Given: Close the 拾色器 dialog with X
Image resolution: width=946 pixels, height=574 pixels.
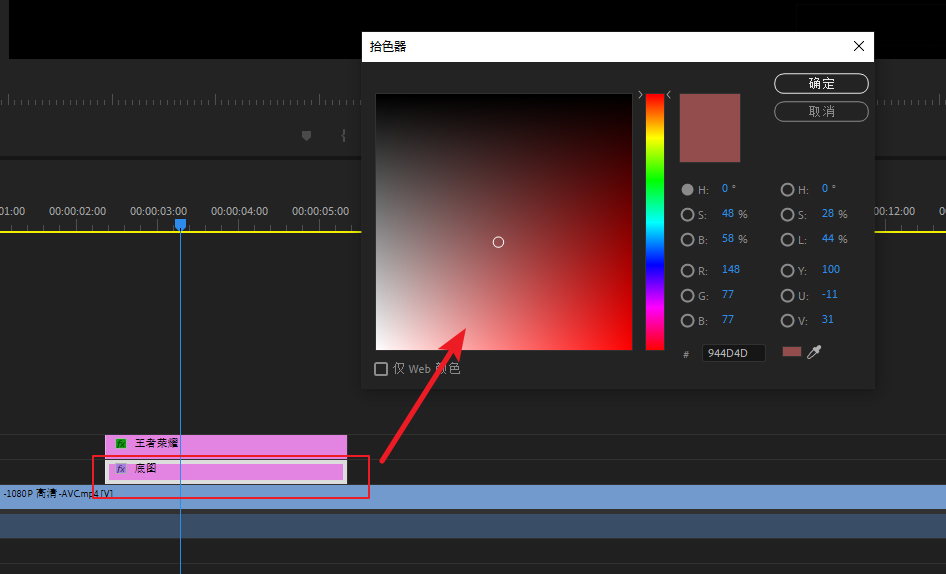Looking at the screenshot, I should point(858,46).
